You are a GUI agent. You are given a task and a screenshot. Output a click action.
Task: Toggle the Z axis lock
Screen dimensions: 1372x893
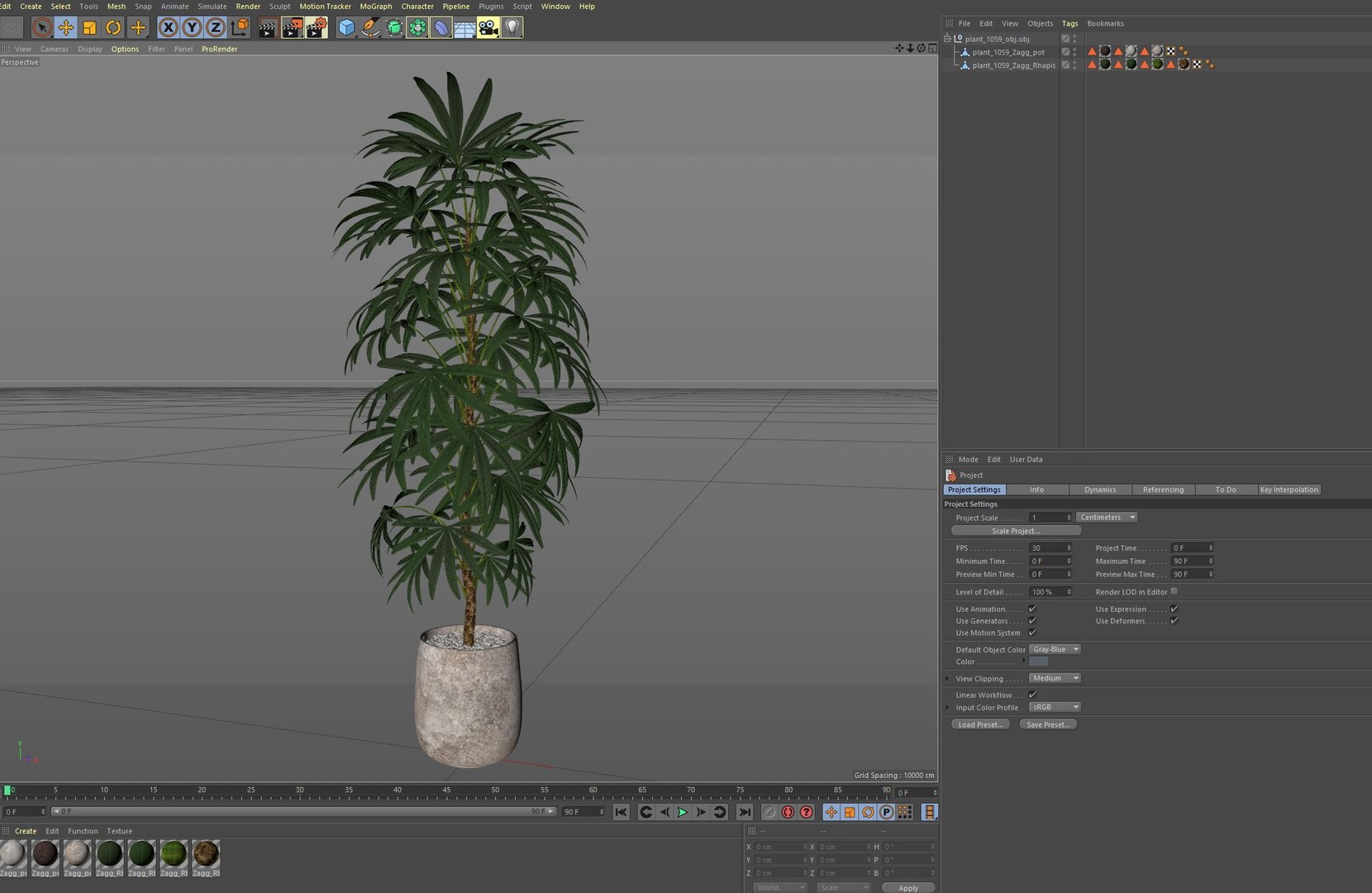(x=216, y=27)
